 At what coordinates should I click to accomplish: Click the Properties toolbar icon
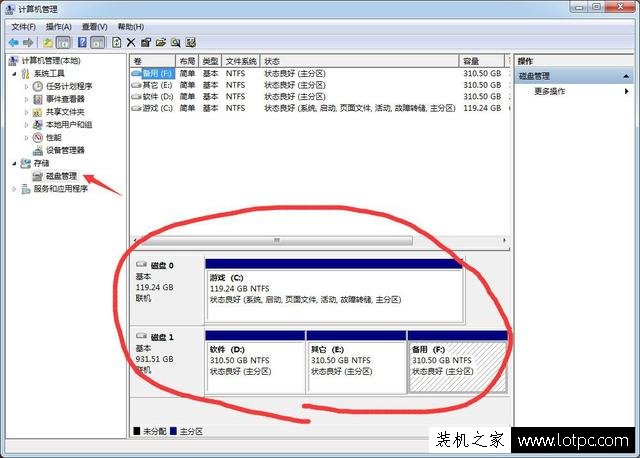[x=146, y=42]
